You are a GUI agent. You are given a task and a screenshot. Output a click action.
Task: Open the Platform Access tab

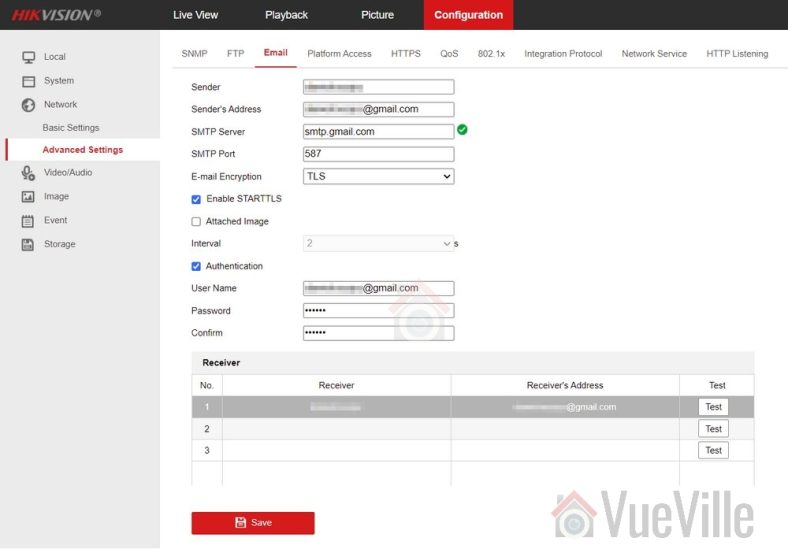(339, 54)
